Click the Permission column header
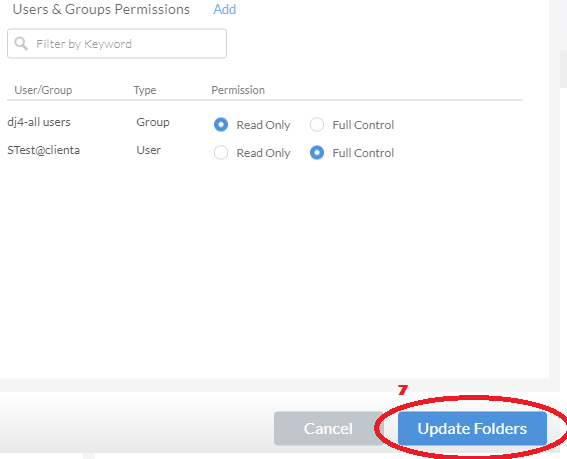 (x=238, y=90)
